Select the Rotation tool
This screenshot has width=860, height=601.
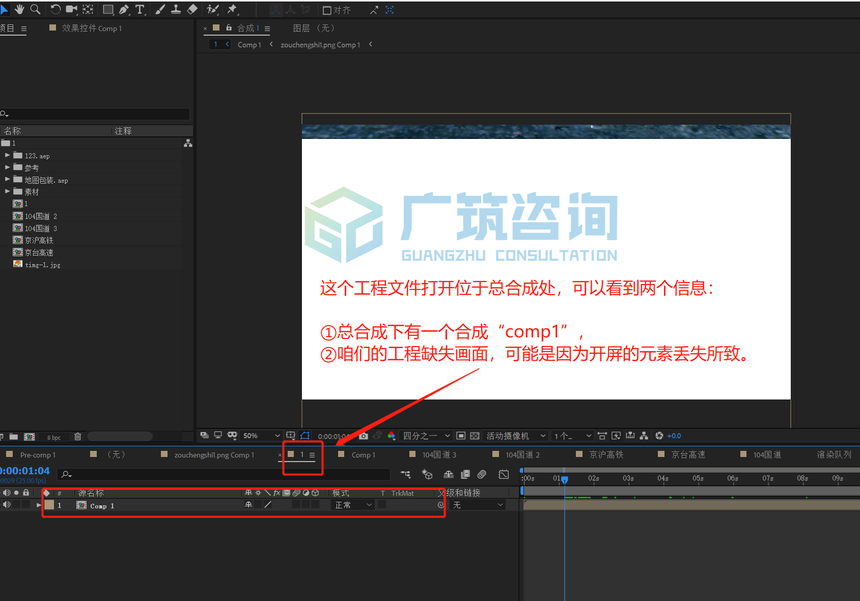pyautogui.click(x=55, y=9)
